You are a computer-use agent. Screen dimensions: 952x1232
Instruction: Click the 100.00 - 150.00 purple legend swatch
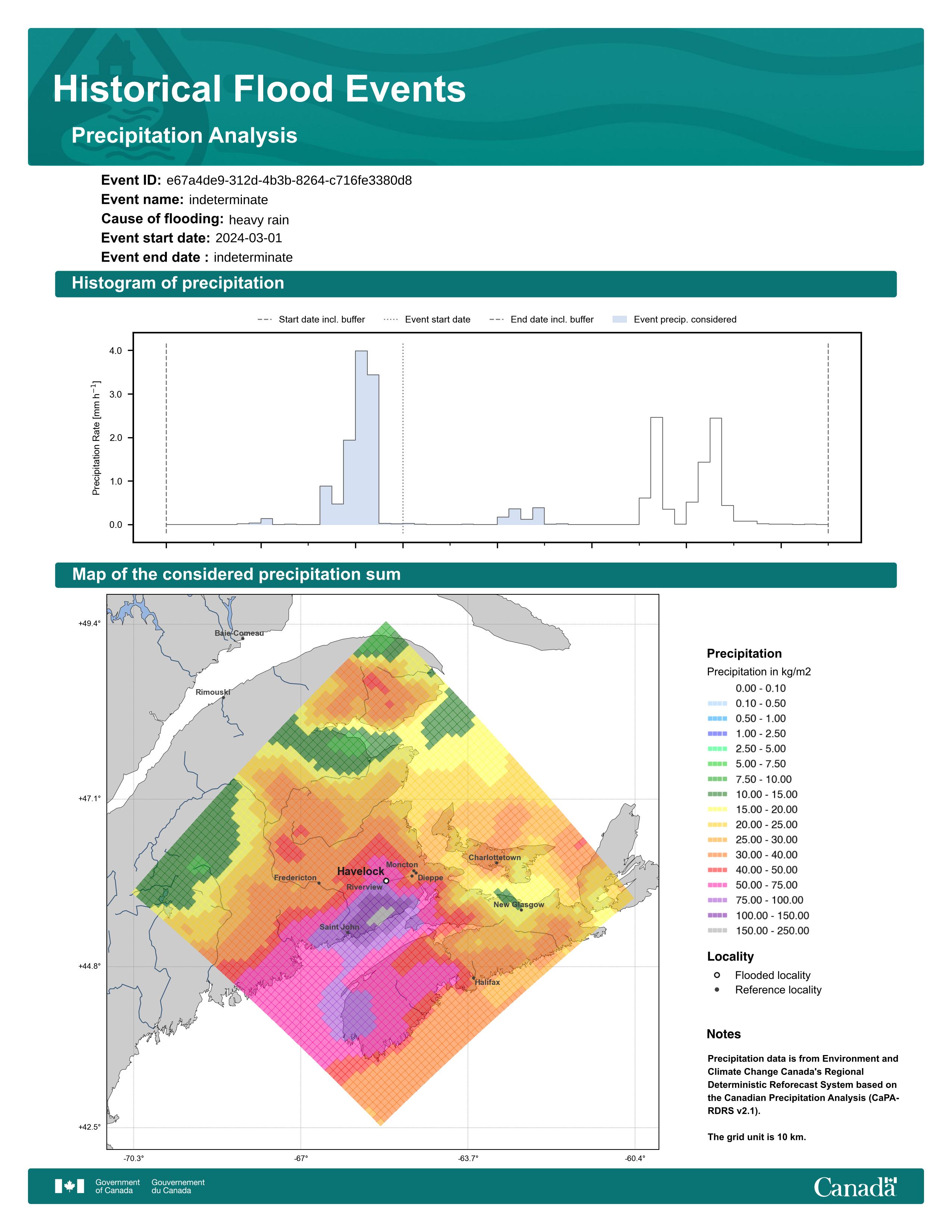pyautogui.click(x=717, y=915)
